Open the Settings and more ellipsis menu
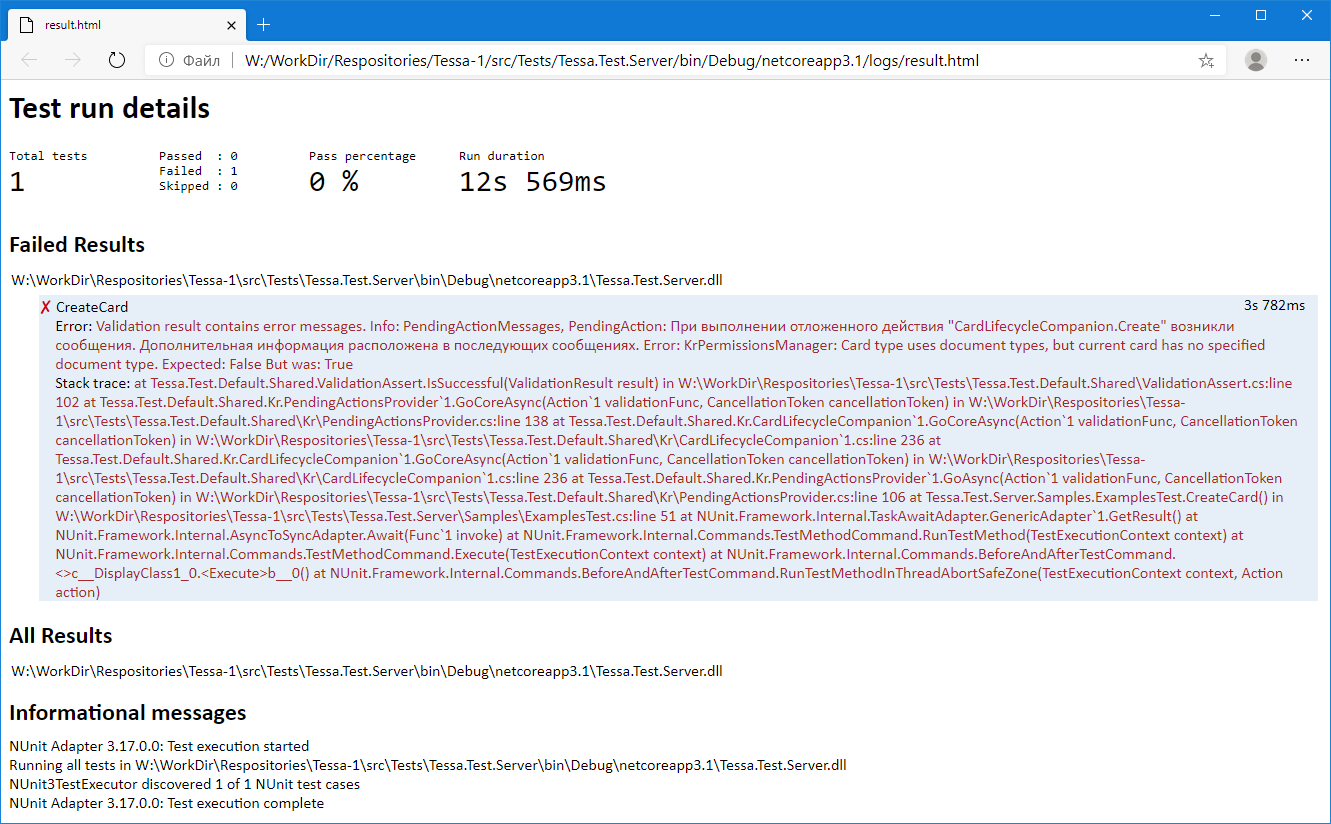 point(1301,60)
